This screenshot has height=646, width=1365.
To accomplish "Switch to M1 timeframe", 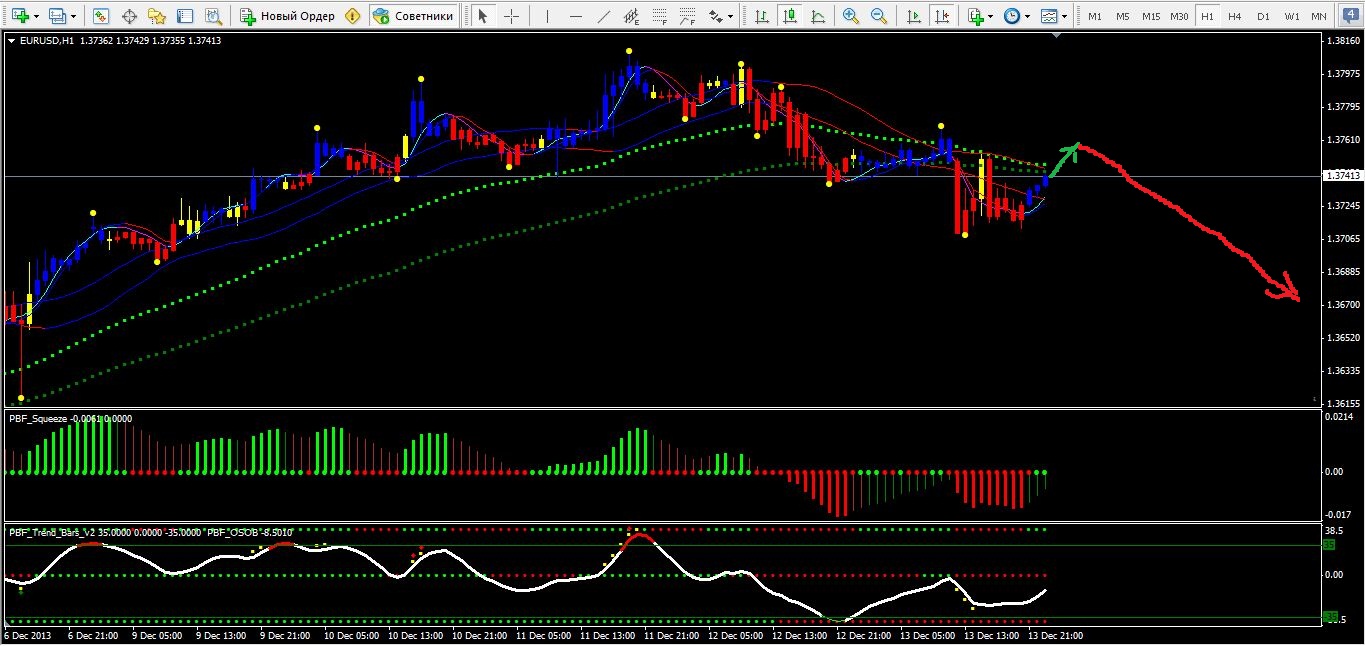I will [1095, 16].
